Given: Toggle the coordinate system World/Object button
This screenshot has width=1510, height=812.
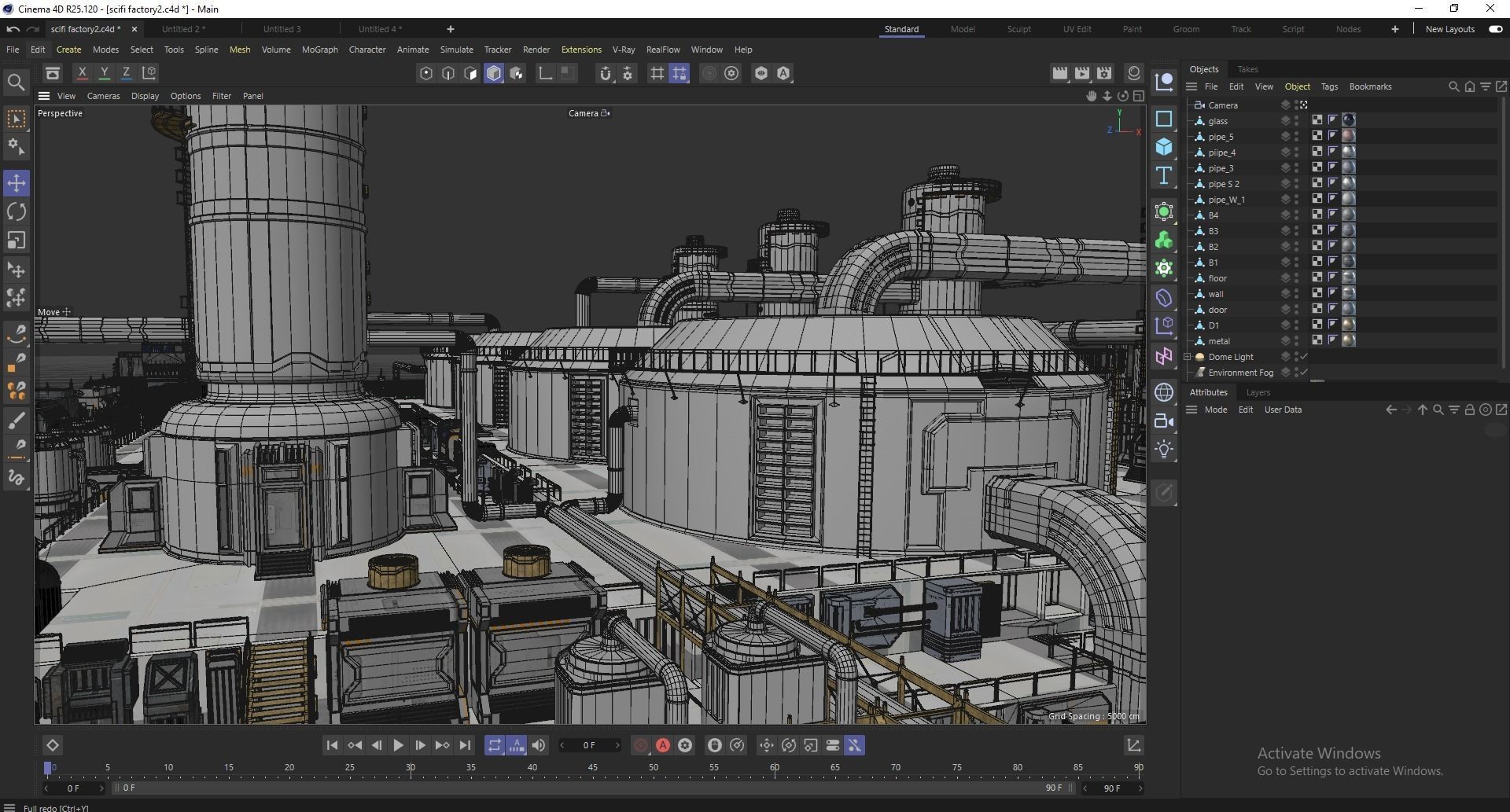Looking at the screenshot, I should pos(149,73).
